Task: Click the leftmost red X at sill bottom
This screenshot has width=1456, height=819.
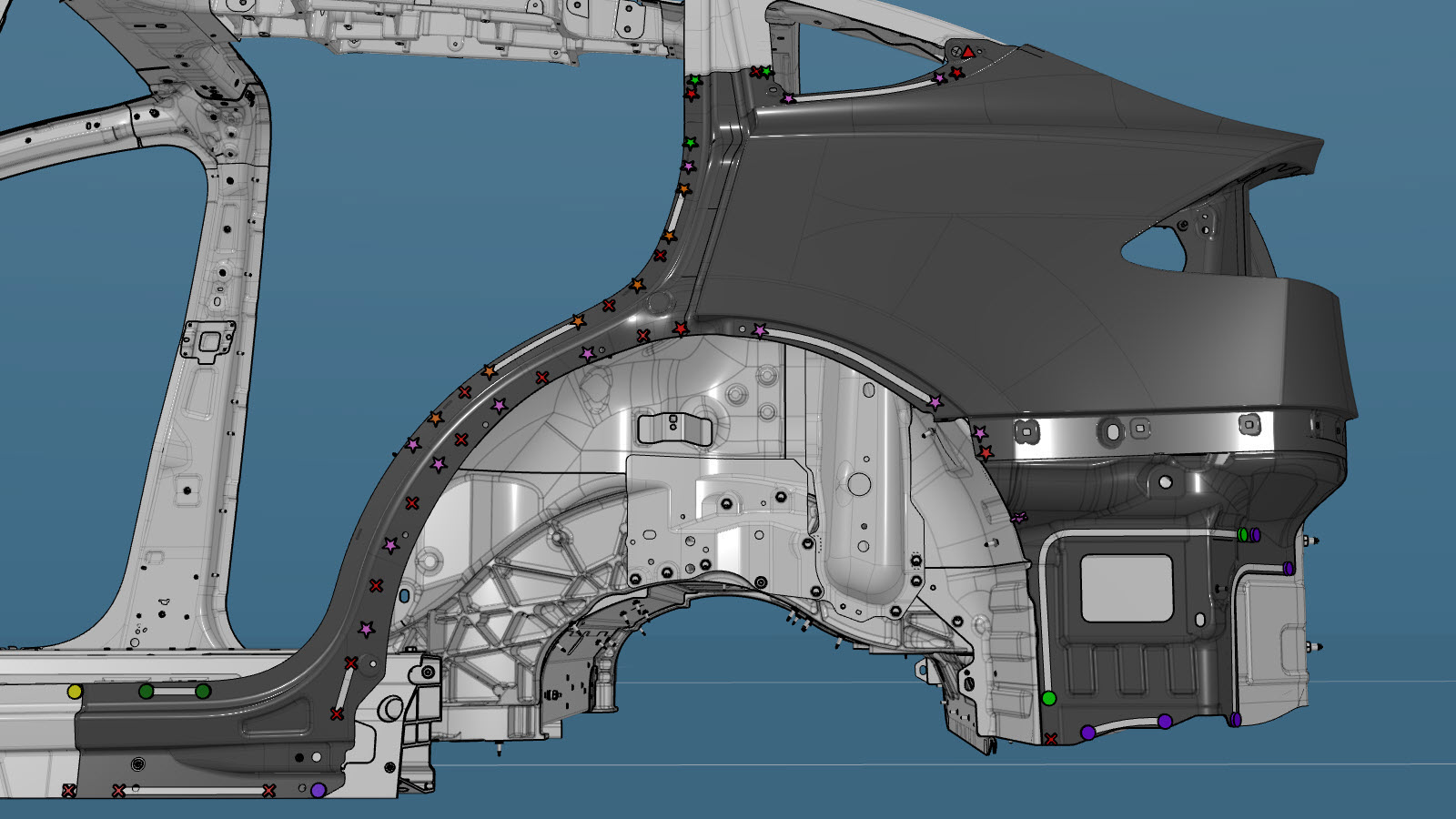Action: (x=68, y=791)
